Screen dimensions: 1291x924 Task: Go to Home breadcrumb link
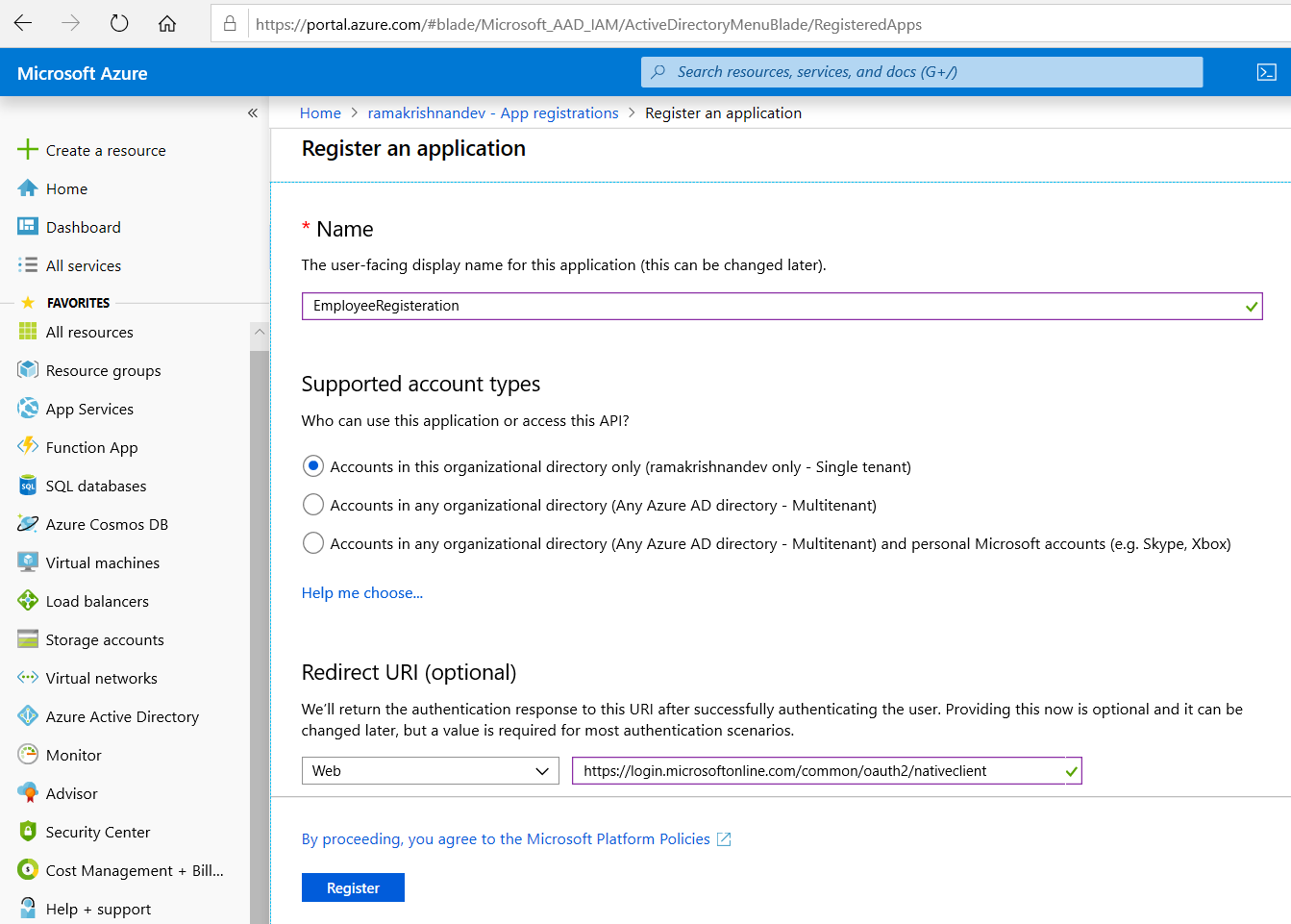[x=320, y=113]
